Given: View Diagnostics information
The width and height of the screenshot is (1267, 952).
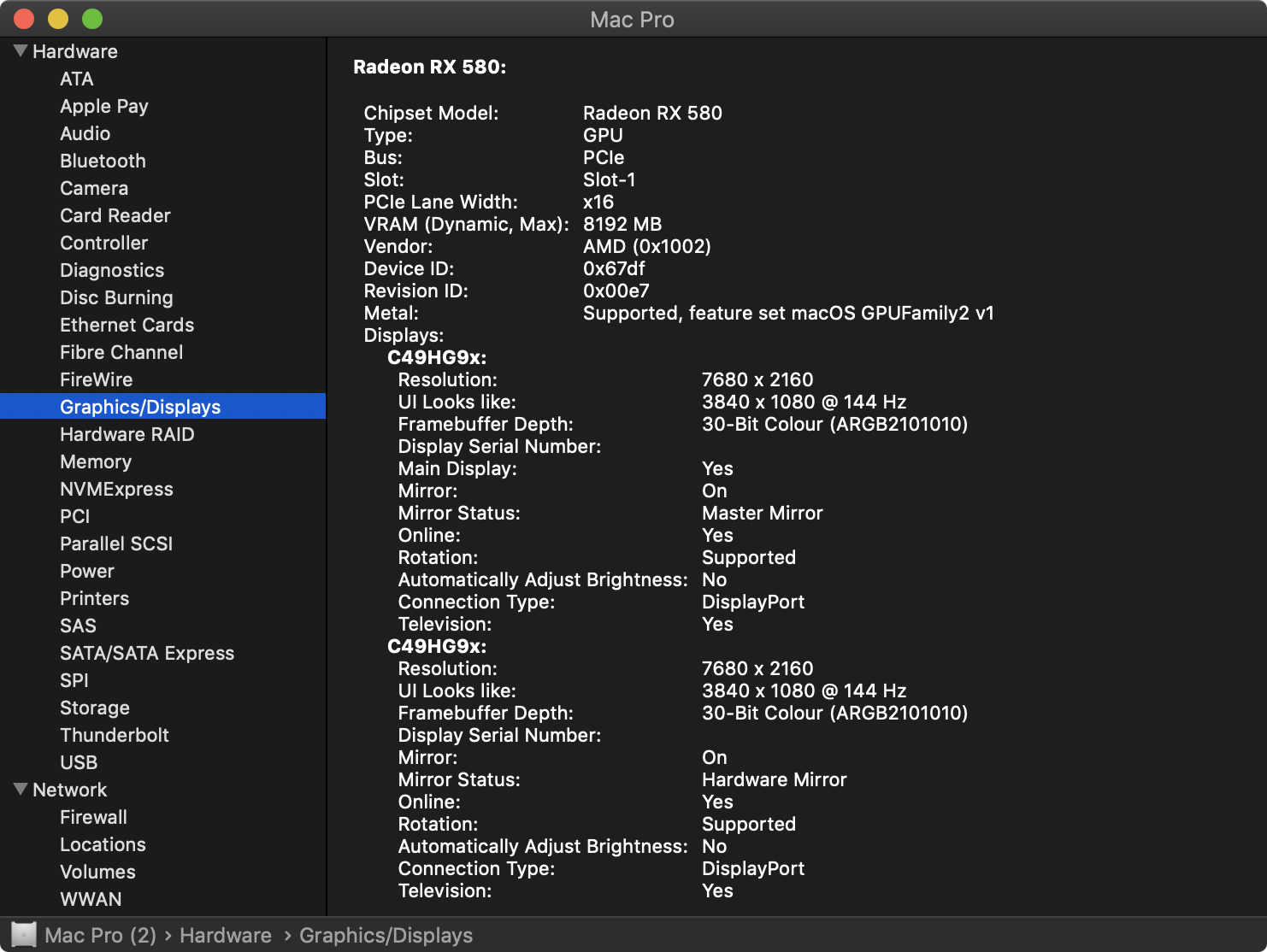Looking at the screenshot, I should tap(112, 270).
